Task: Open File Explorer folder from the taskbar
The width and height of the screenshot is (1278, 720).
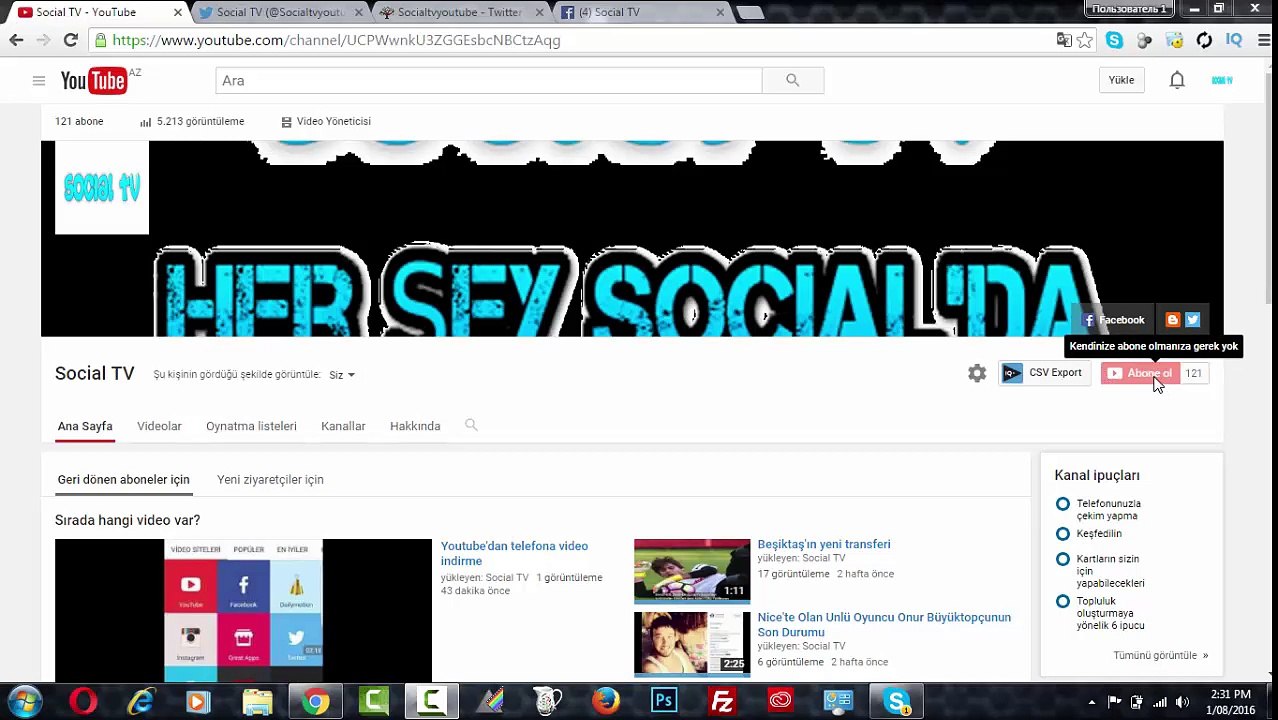Action: coord(257,701)
